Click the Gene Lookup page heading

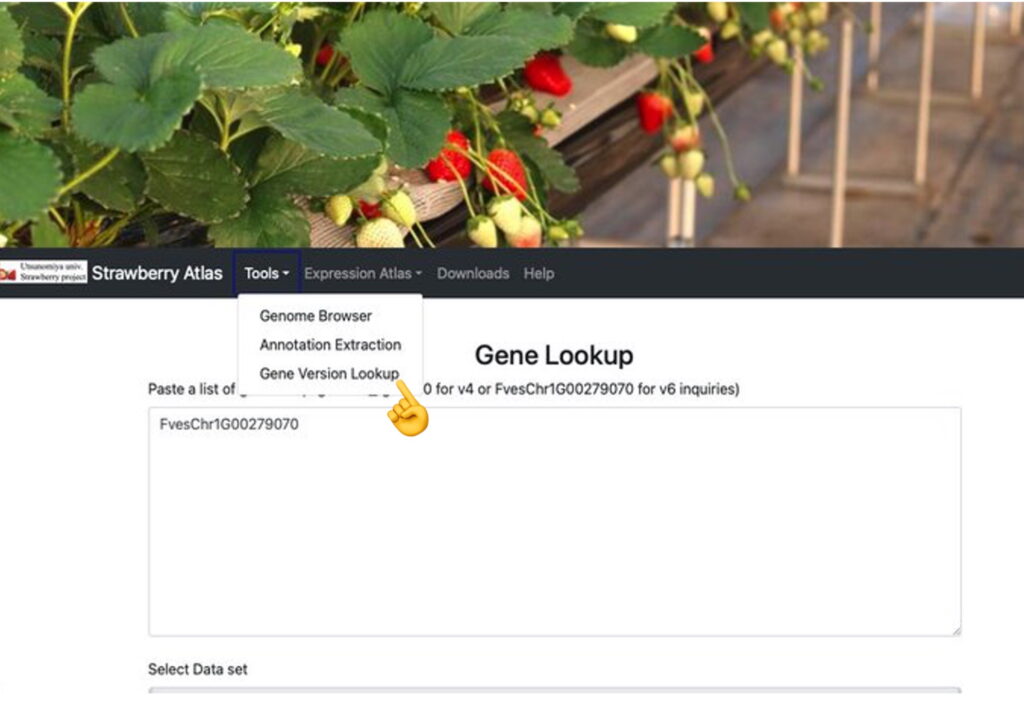pos(553,355)
